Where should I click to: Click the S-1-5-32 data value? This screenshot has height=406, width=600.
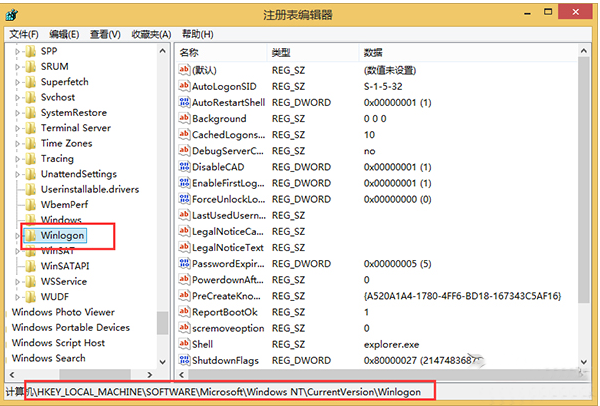tap(383, 86)
